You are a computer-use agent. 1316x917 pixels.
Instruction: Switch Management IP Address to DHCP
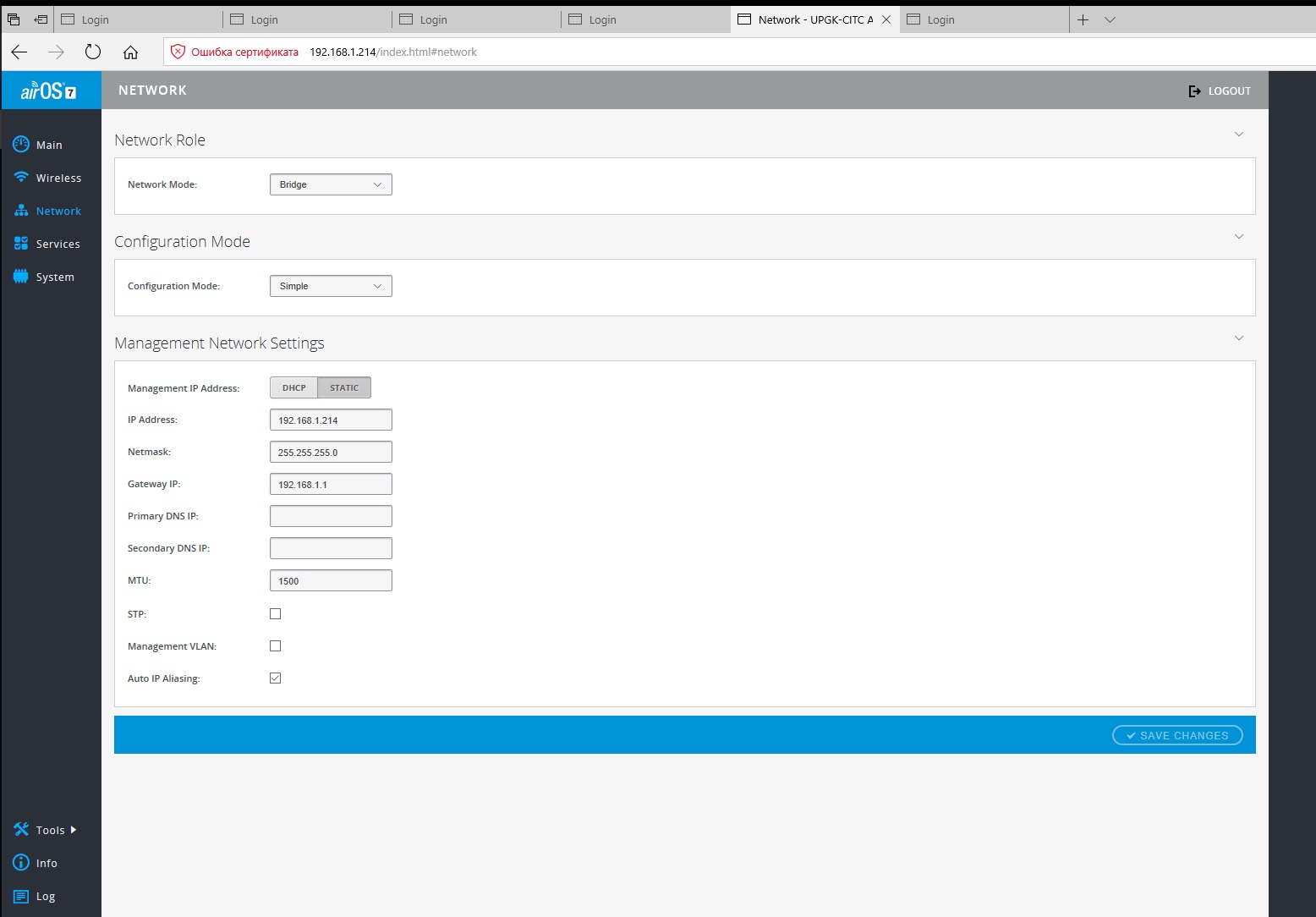(x=293, y=387)
